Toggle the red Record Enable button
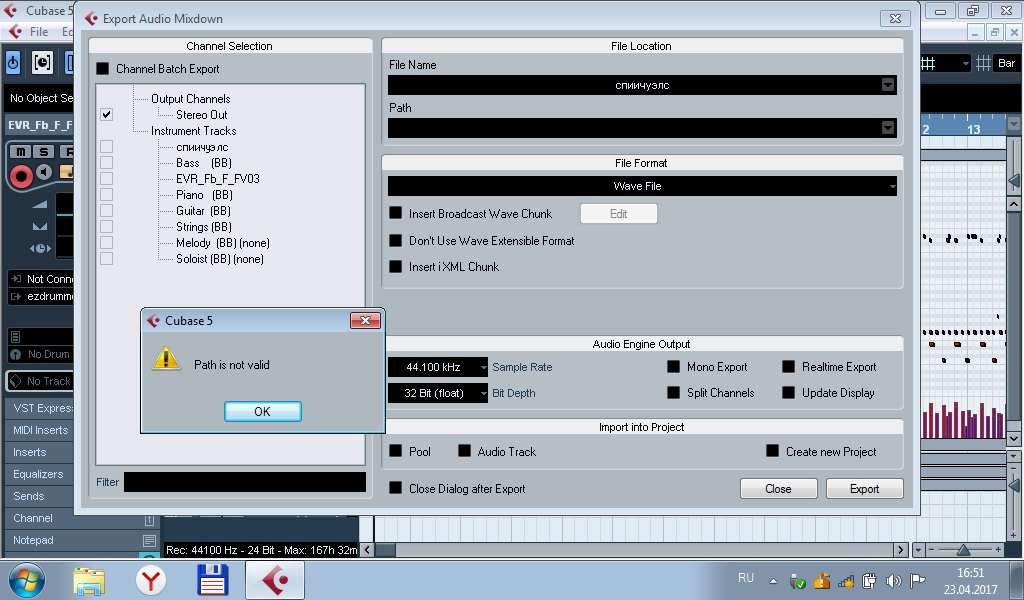1024x600 pixels. coord(20,176)
